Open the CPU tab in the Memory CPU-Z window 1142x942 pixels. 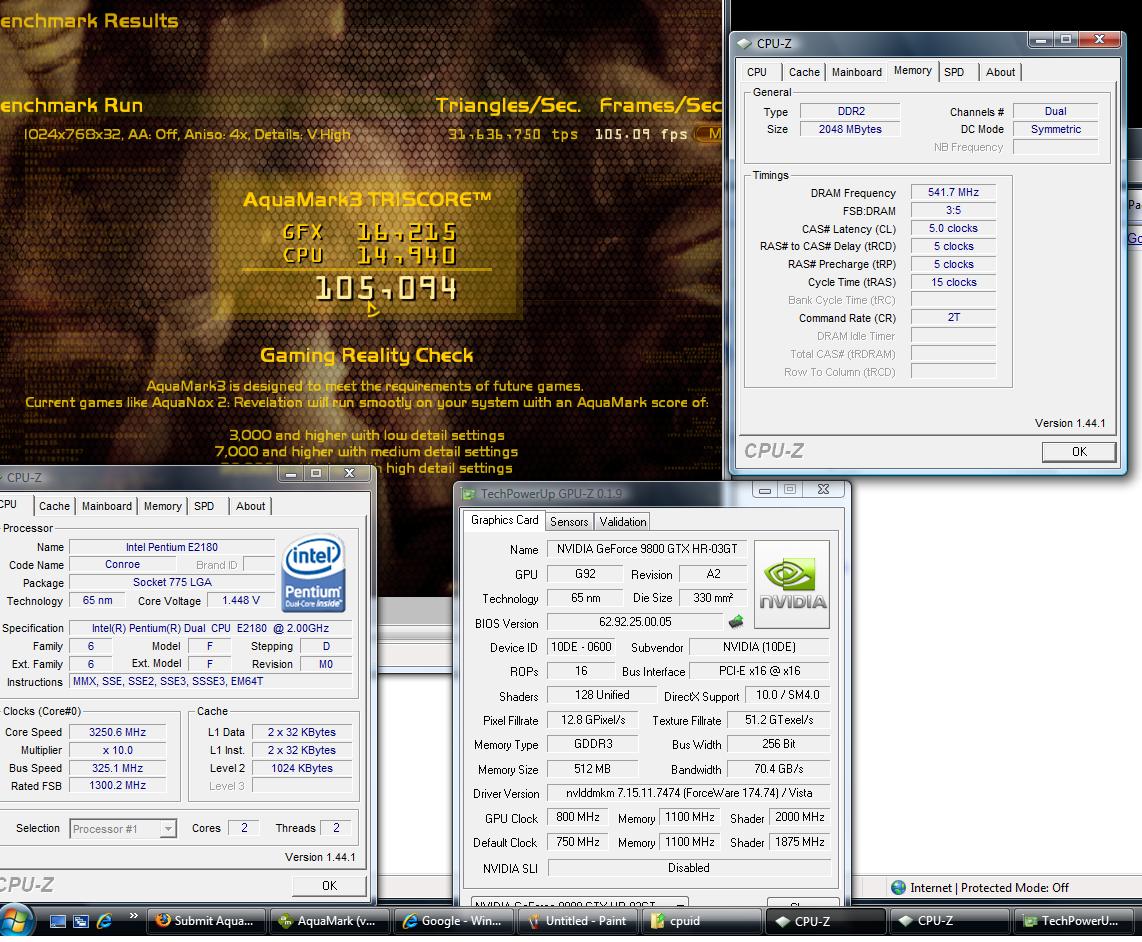(x=757, y=72)
